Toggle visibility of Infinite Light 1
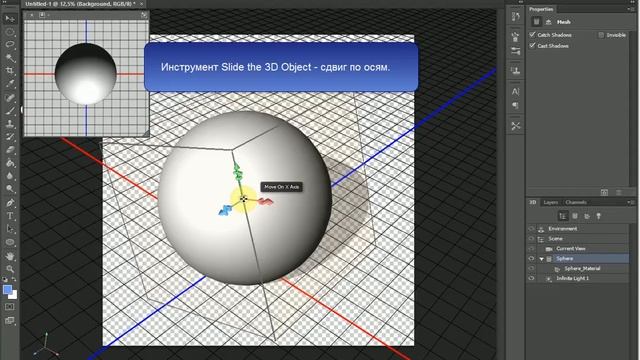Viewport: 640px width, 360px height. (531, 278)
